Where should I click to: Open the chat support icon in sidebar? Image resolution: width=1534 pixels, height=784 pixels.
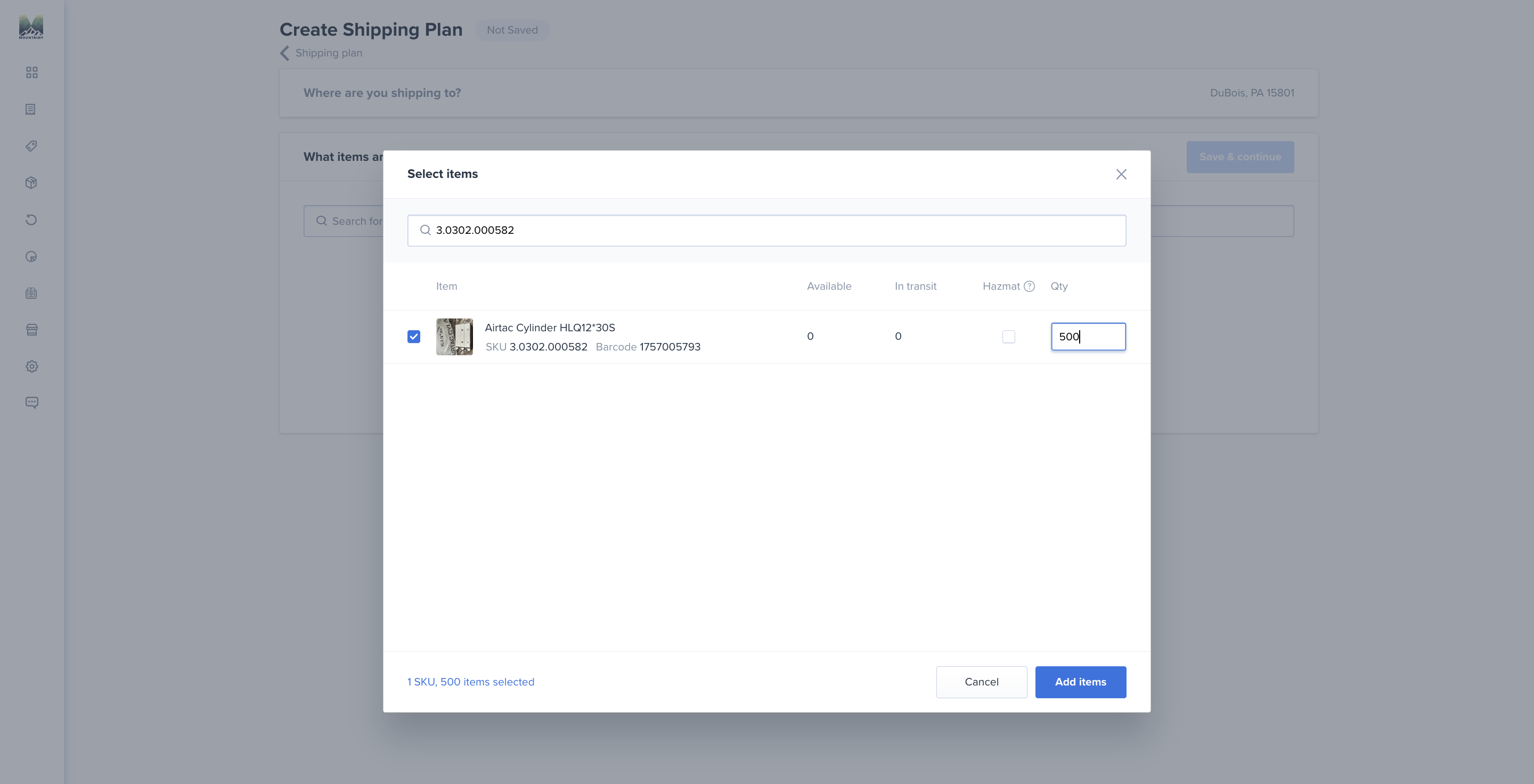31,403
